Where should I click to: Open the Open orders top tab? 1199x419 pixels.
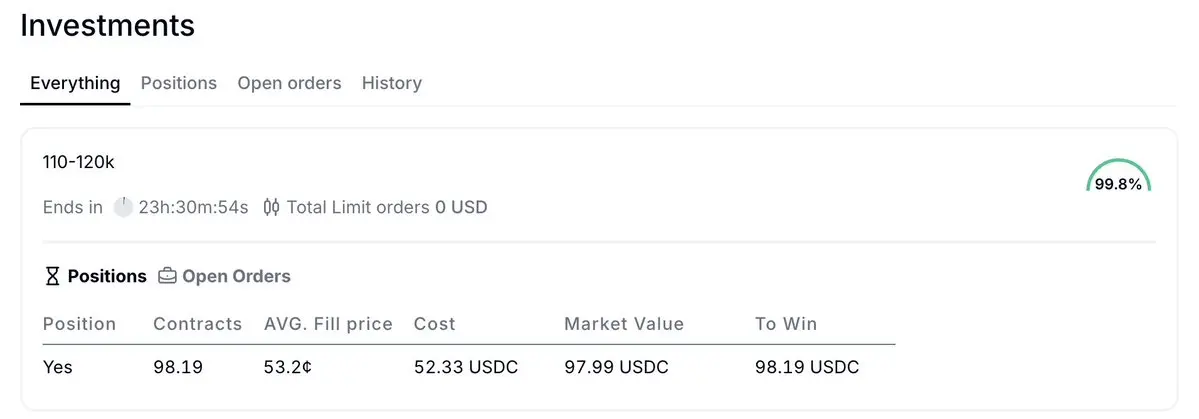coord(289,83)
